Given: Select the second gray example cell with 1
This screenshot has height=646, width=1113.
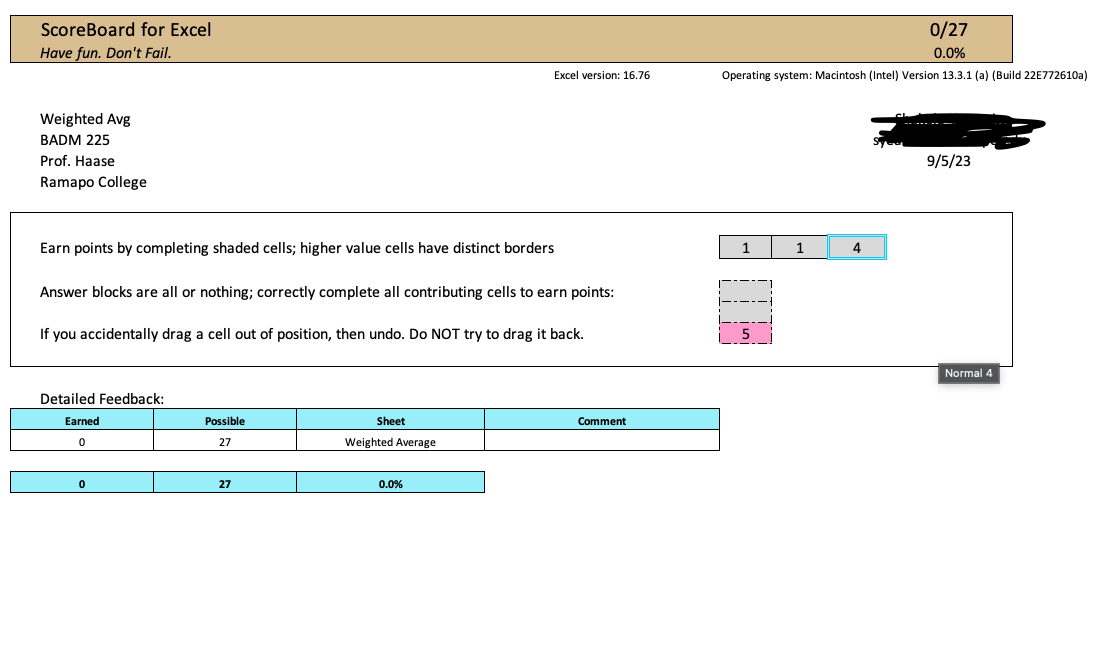Looking at the screenshot, I should pyautogui.click(x=799, y=248).
